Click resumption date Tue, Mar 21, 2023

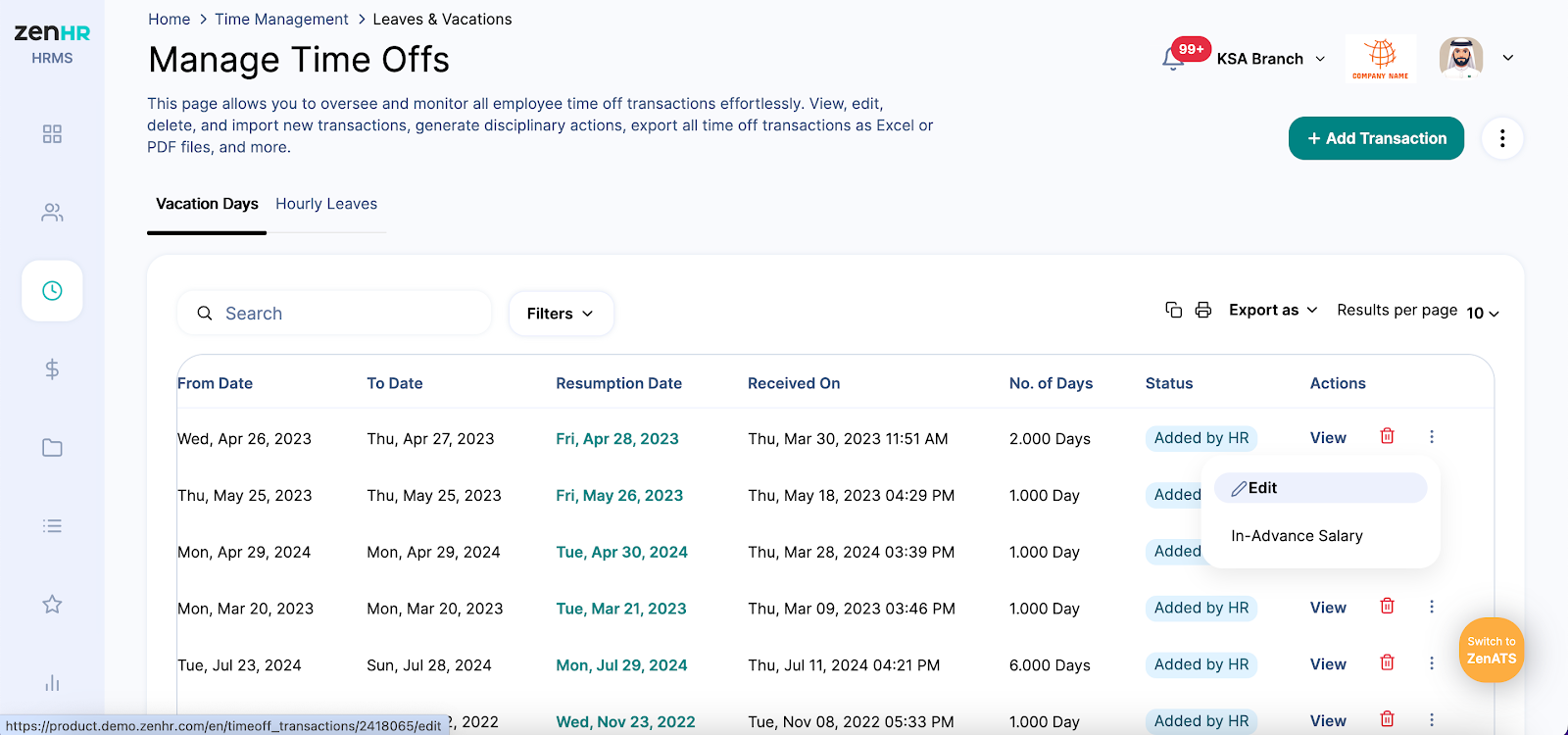[x=621, y=609]
